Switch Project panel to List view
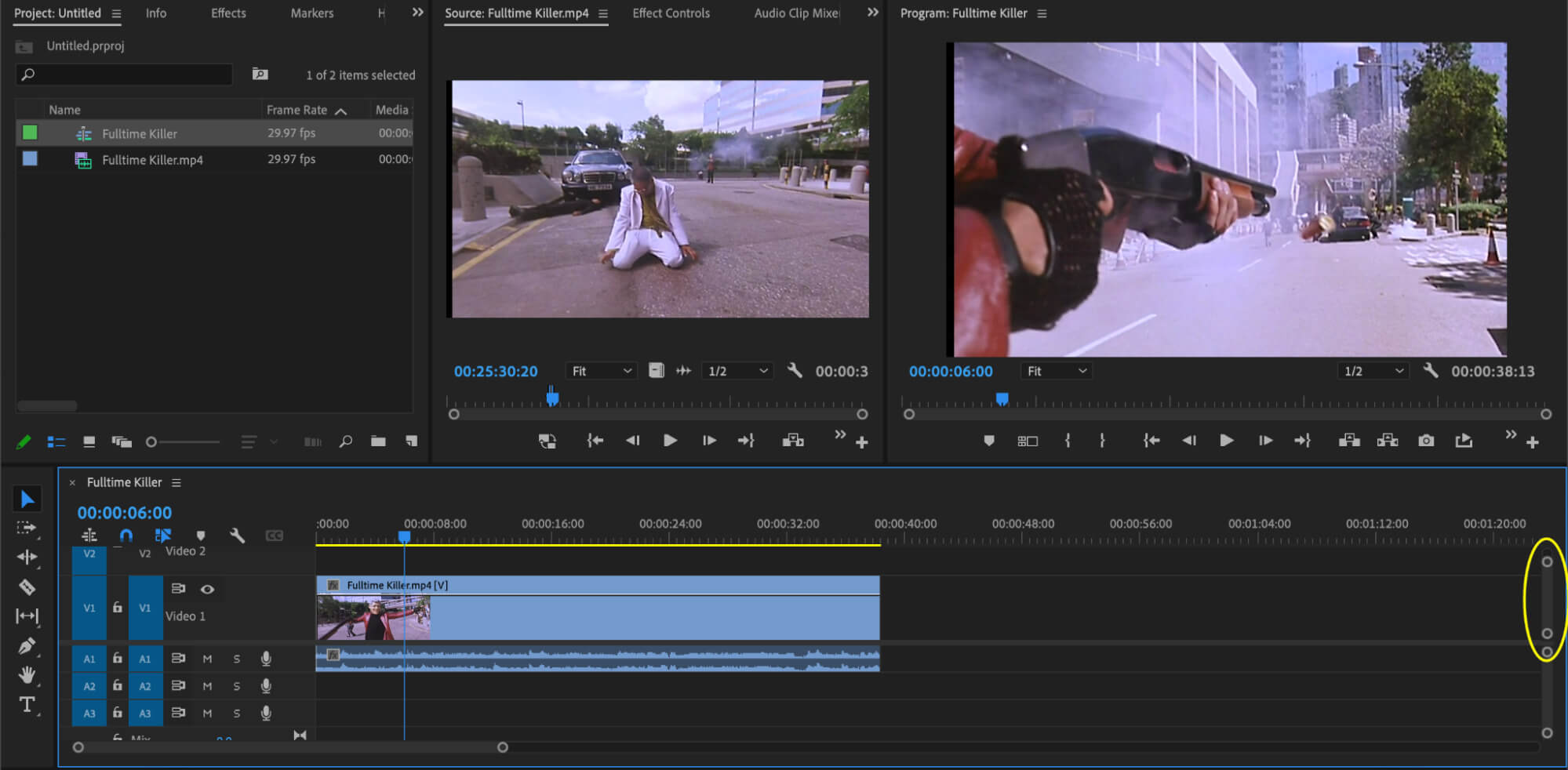This screenshot has width=1568, height=770. point(56,442)
